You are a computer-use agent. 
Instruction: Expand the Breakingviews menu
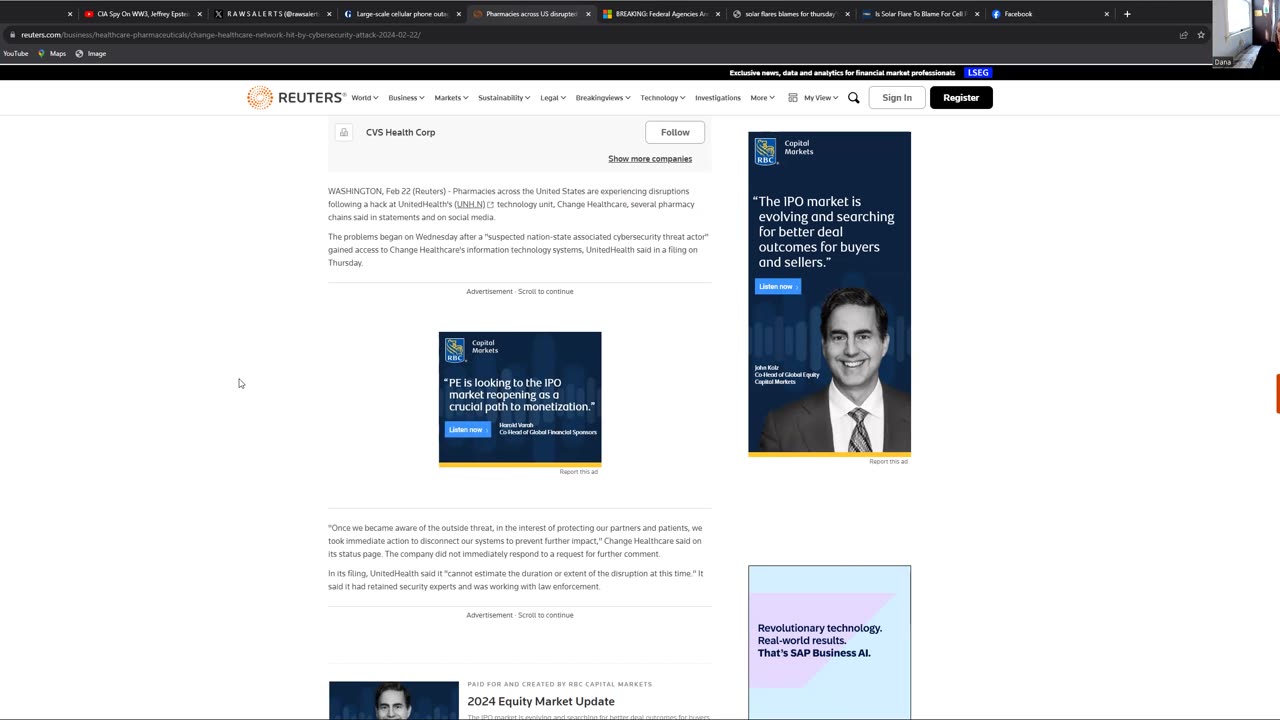click(603, 98)
